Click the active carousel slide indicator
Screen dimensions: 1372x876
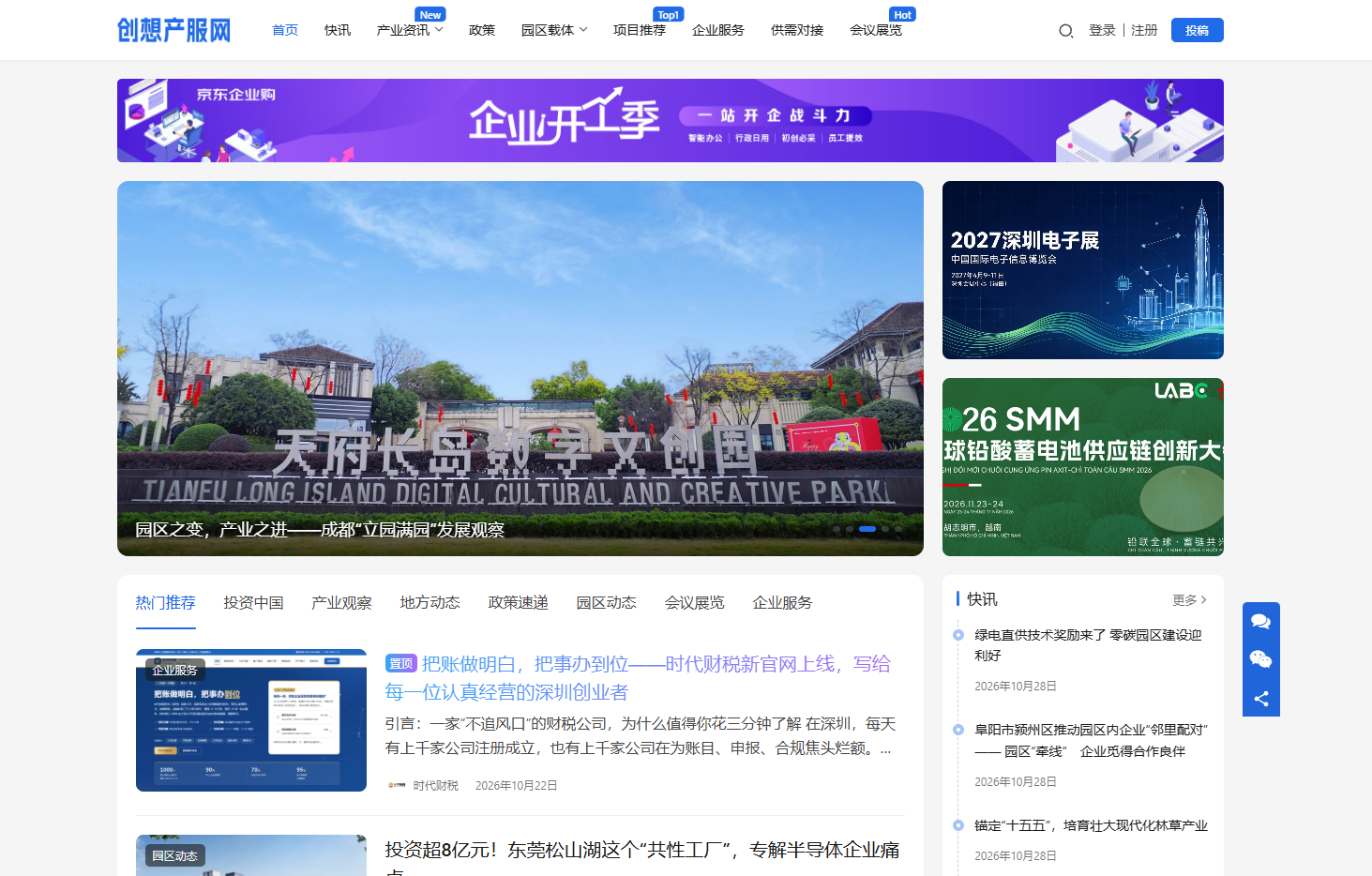(867, 529)
